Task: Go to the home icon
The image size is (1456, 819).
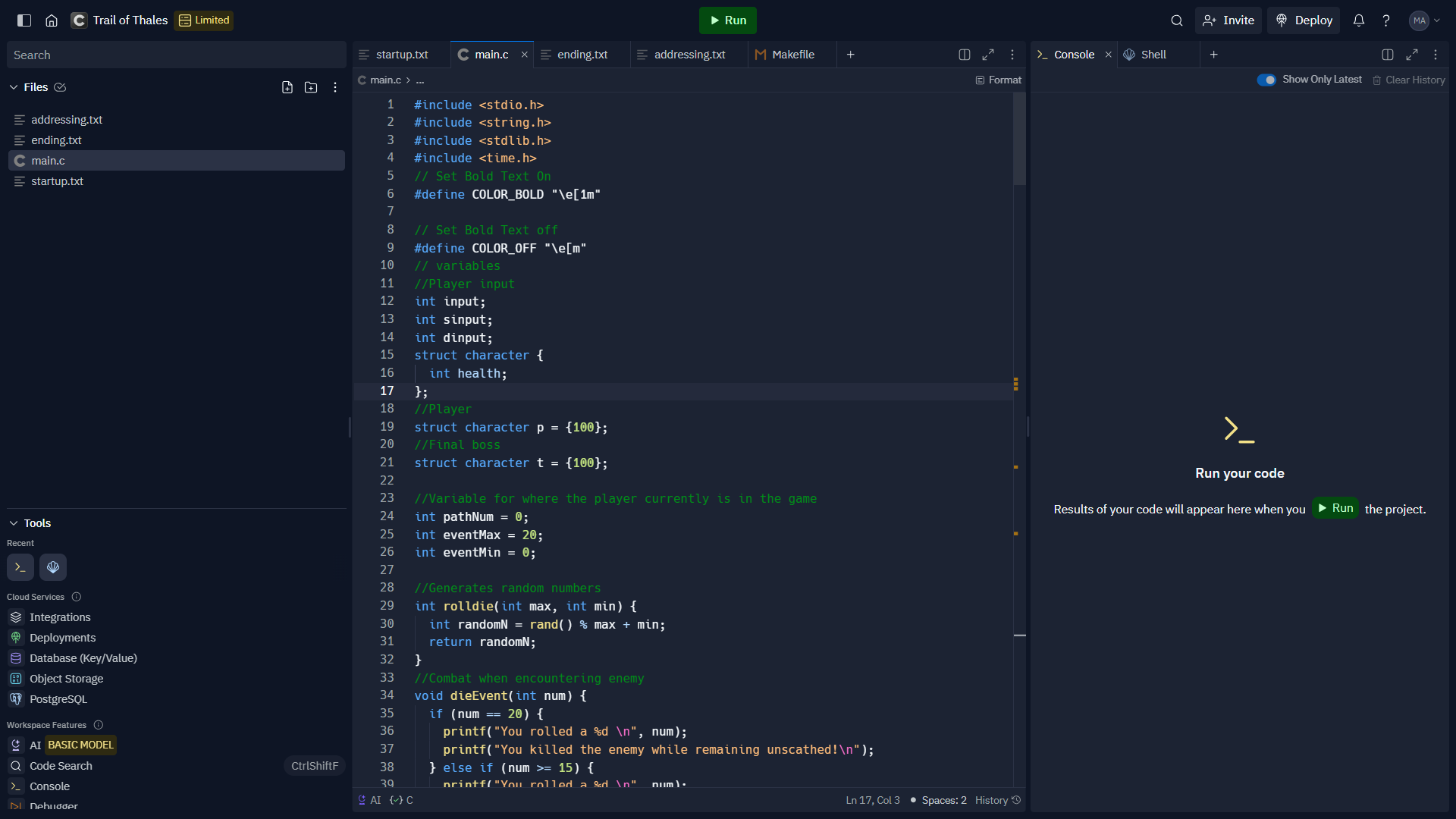Action: click(x=52, y=20)
